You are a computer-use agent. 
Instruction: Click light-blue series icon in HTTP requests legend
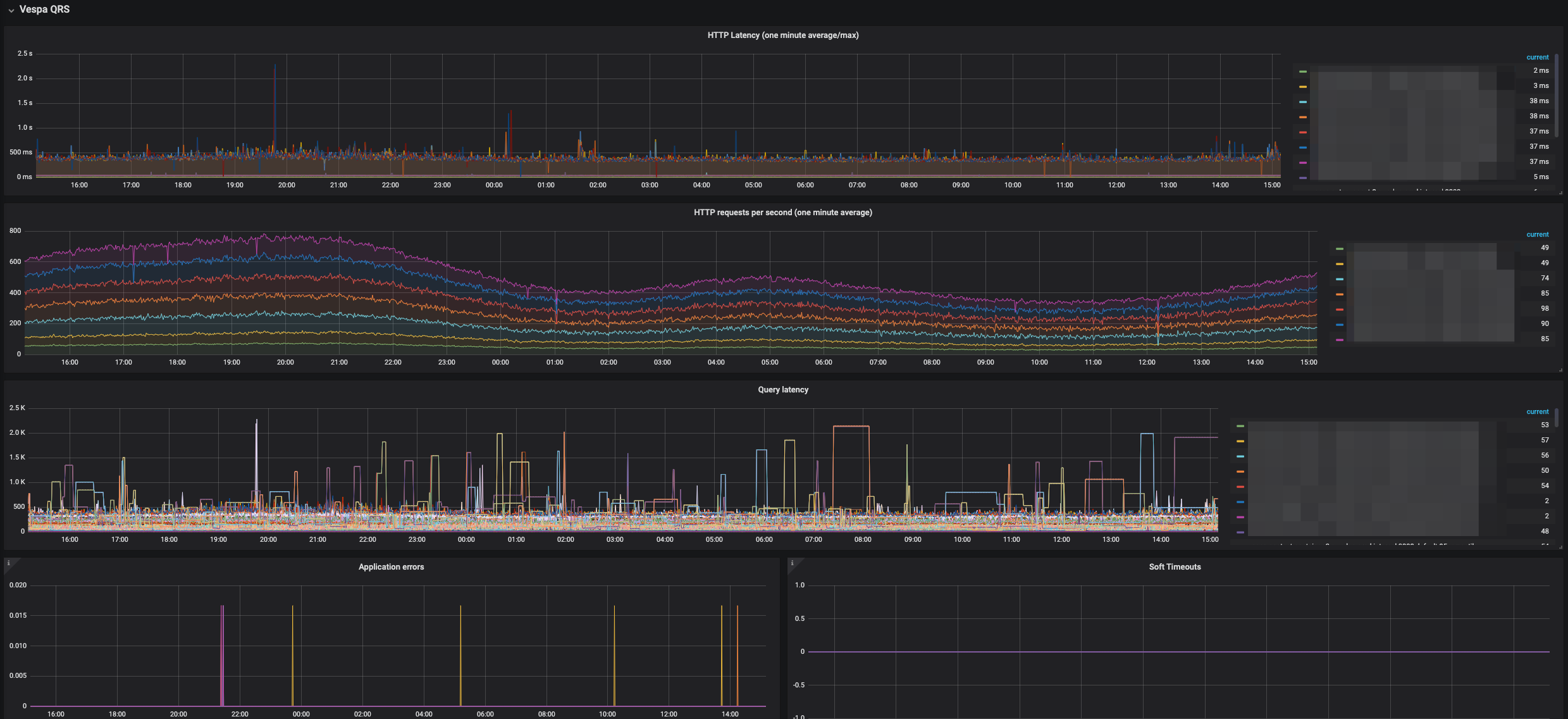pos(1340,279)
